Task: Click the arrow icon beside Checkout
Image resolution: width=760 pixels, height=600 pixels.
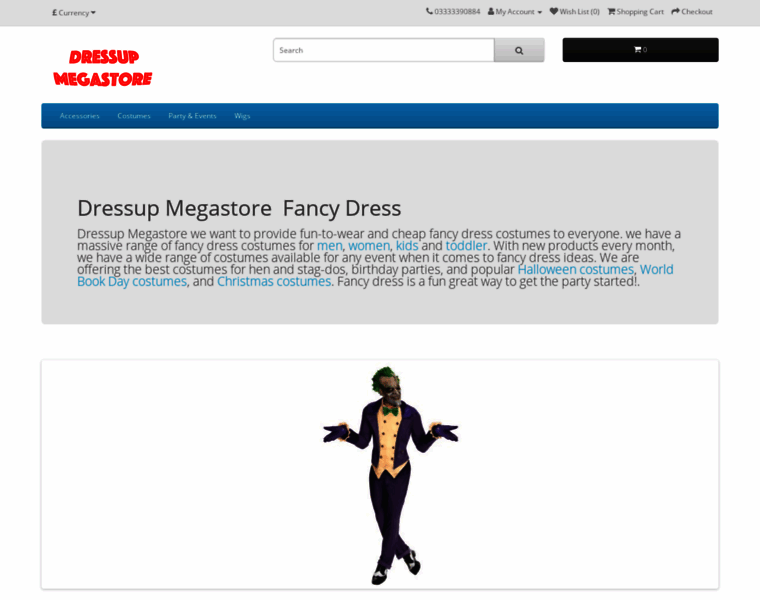Action: 675,11
